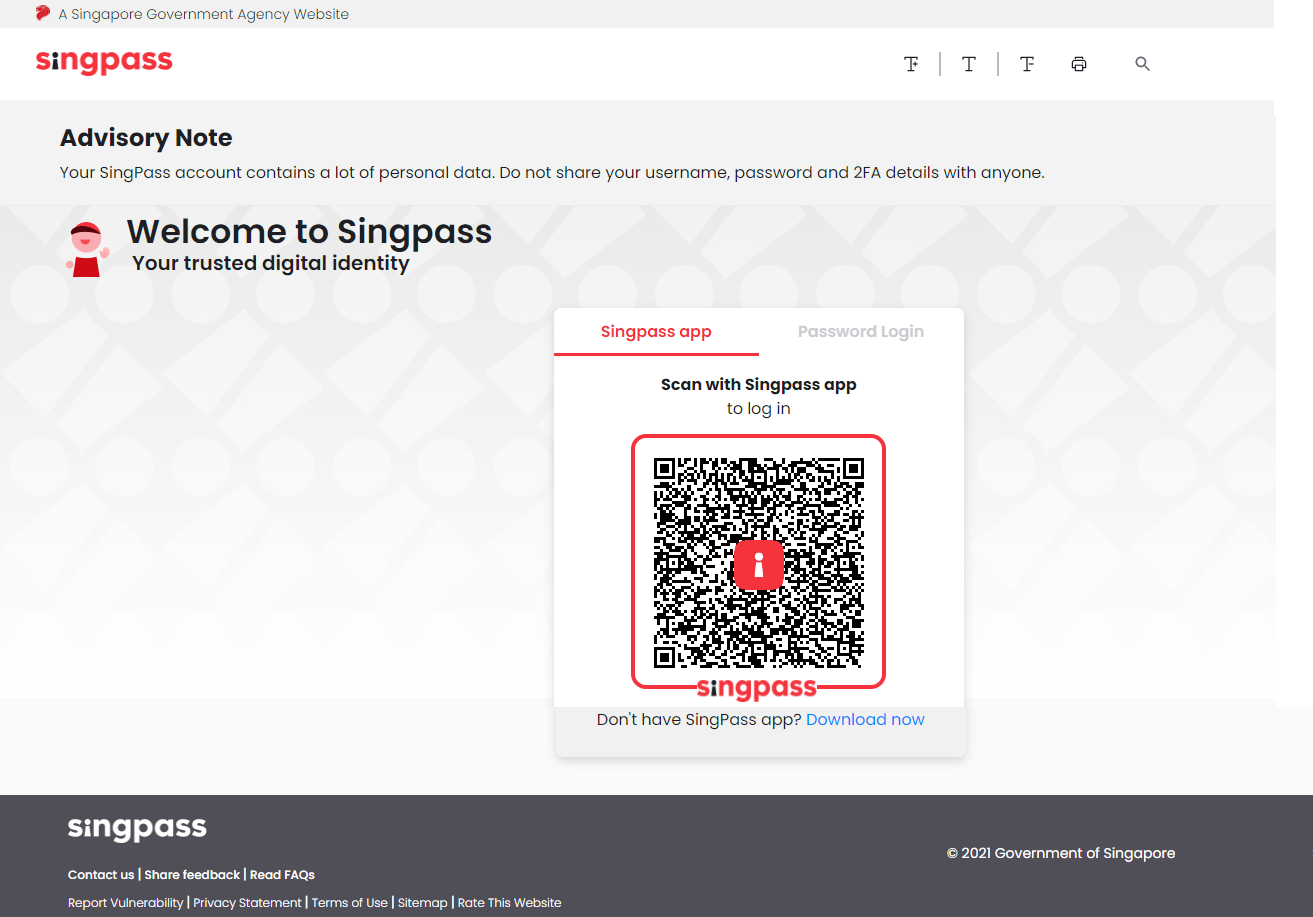This screenshot has height=917, width=1313.
Task: Switch to Password Login tab
Action: (861, 332)
